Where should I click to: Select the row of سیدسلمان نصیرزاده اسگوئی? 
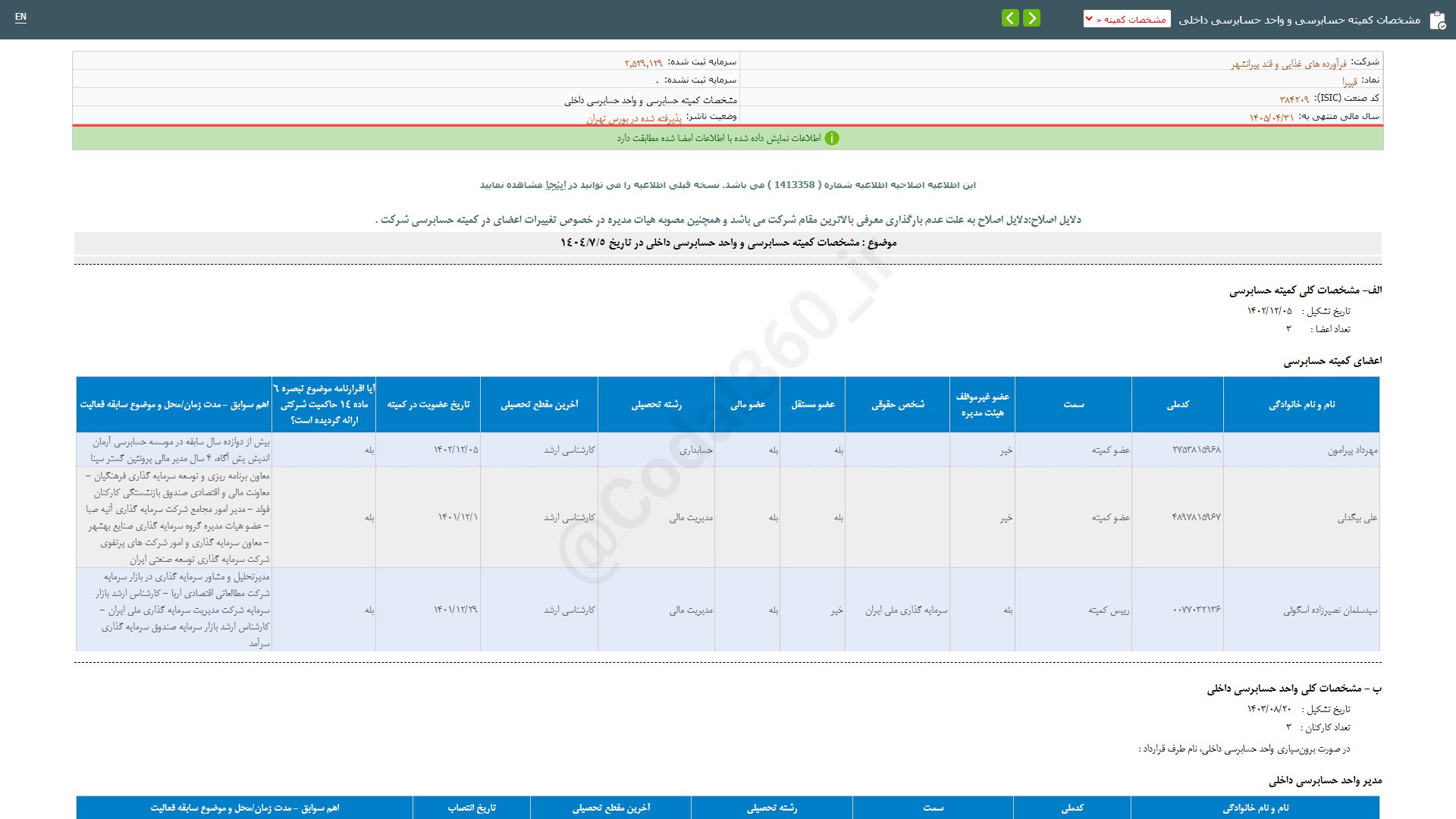click(1330, 610)
